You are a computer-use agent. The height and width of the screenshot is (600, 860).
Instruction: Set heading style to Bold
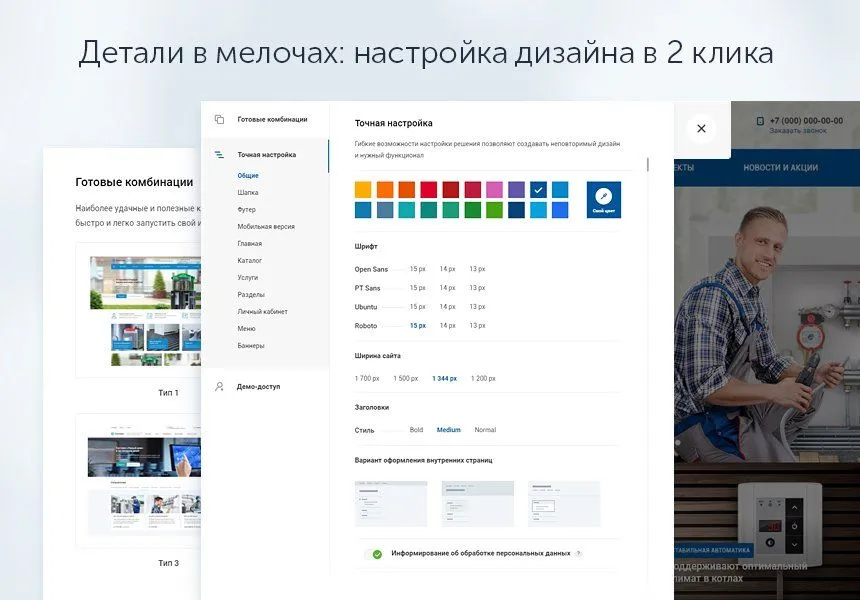pyautogui.click(x=416, y=430)
